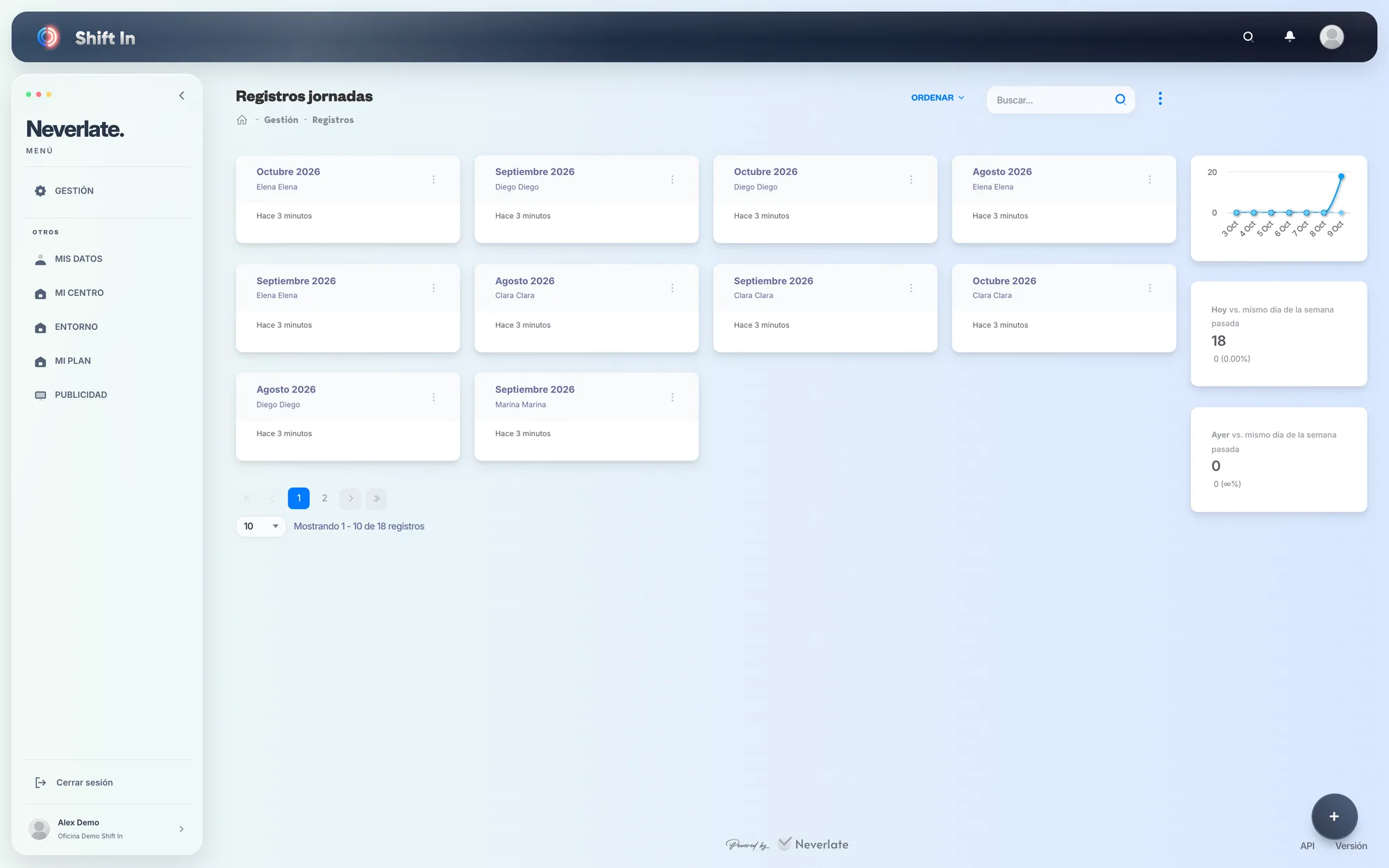Open the 10 per page selector
Viewport: 1389px width, 868px height.
[260, 526]
